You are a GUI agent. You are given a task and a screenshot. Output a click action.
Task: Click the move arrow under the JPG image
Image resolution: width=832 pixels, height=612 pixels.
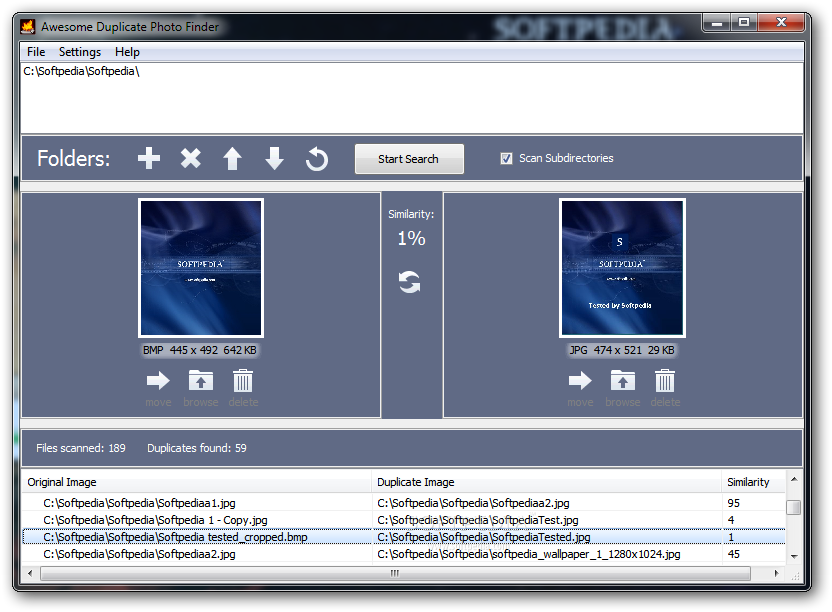pyautogui.click(x=580, y=381)
